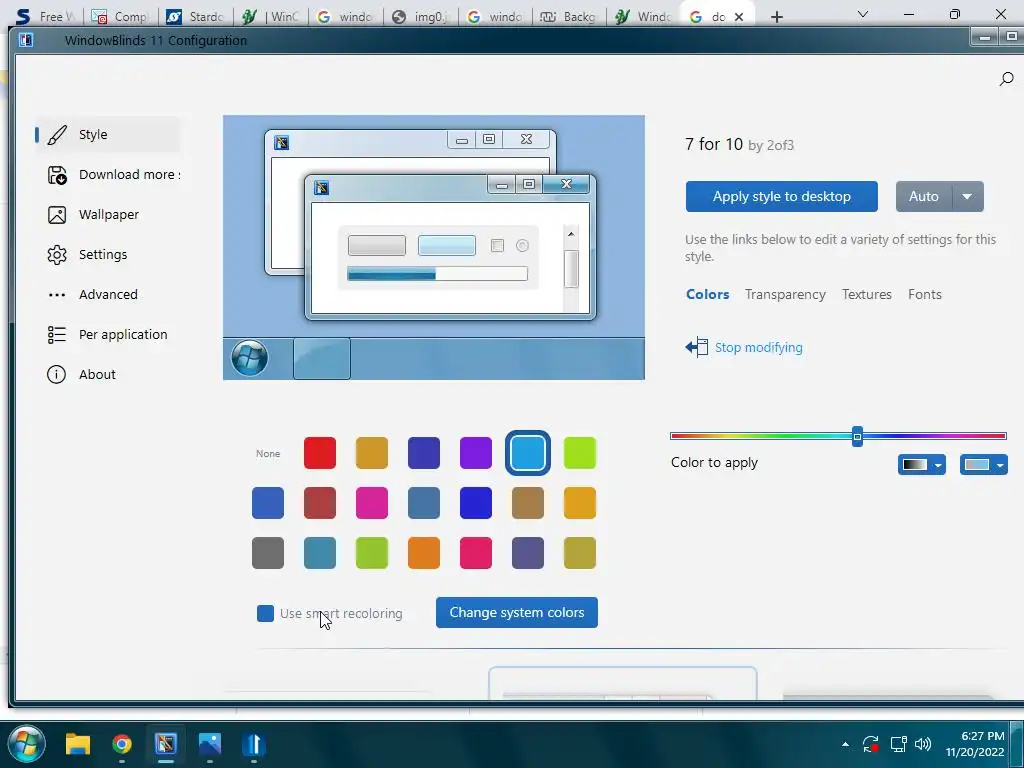Screen dimensions: 1024x768
Task: Click the Wallpaper picture icon
Action: click(57, 215)
